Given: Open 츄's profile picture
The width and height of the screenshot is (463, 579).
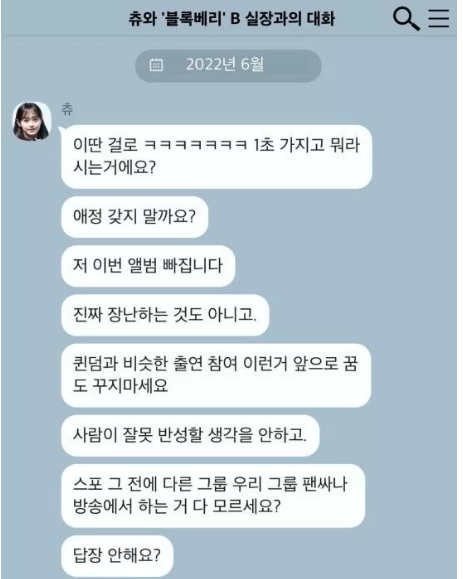Looking at the screenshot, I should pos(32,121).
